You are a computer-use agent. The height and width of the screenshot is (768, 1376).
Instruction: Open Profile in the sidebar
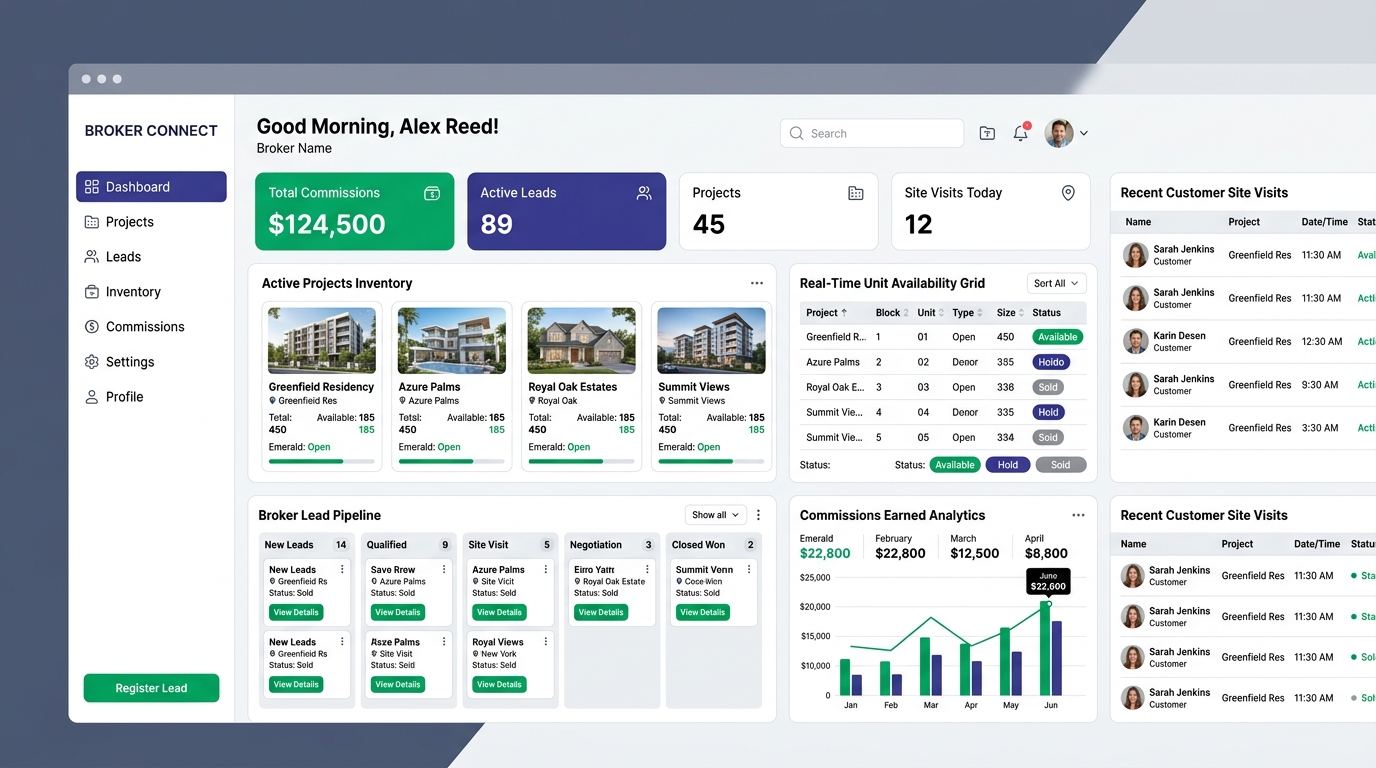[151, 397]
